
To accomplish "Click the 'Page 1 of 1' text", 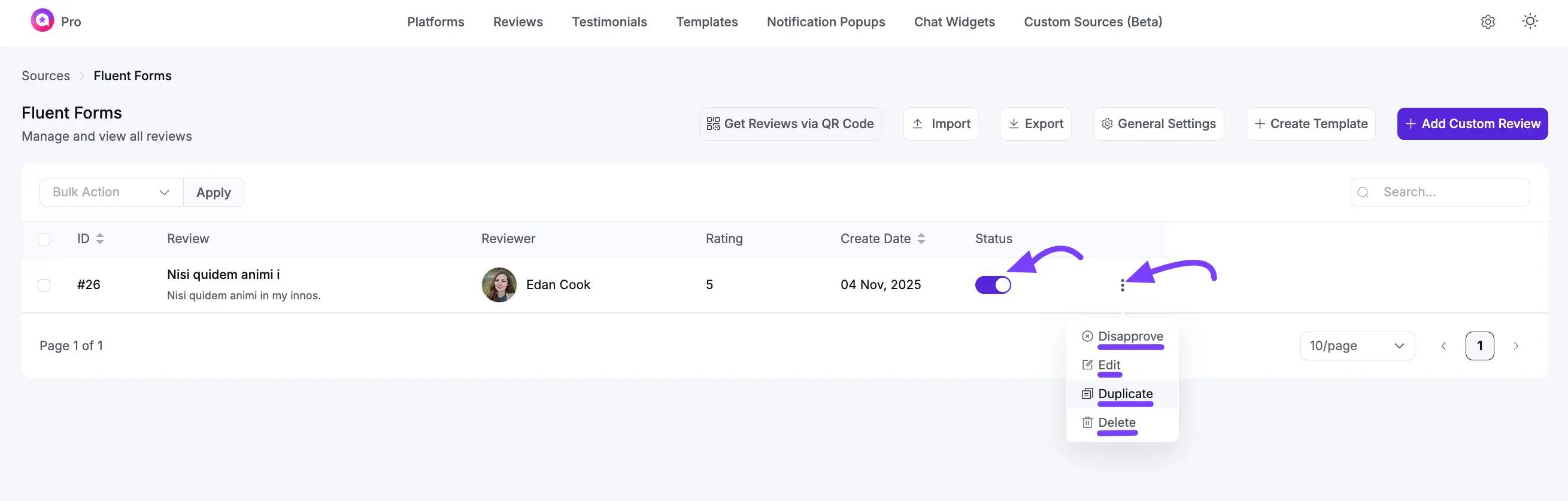I will coord(71,346).
